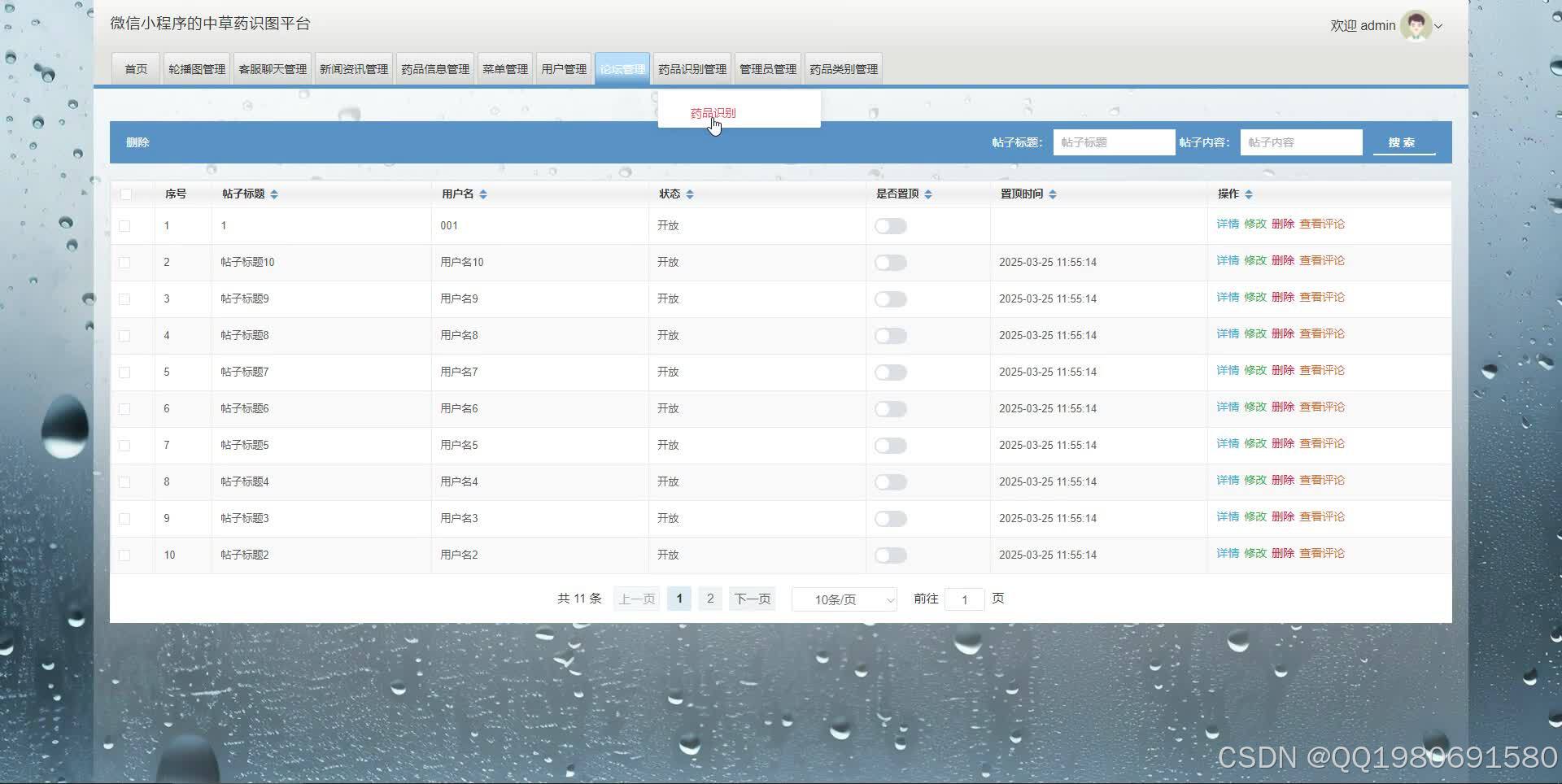Open the 用户管理 tab

click(563, 68)
